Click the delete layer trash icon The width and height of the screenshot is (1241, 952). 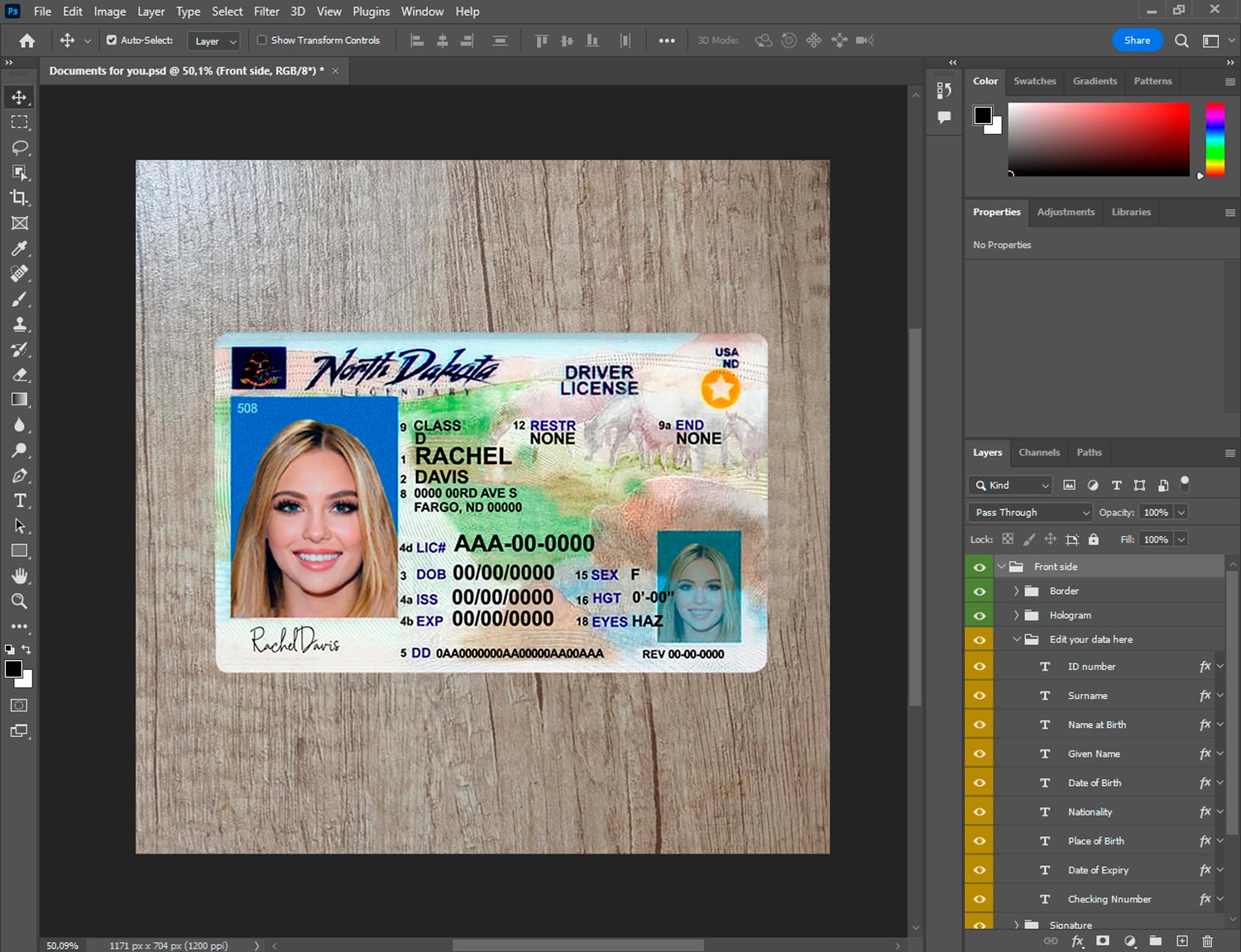pyautogui.click(x=1207, y=941)
